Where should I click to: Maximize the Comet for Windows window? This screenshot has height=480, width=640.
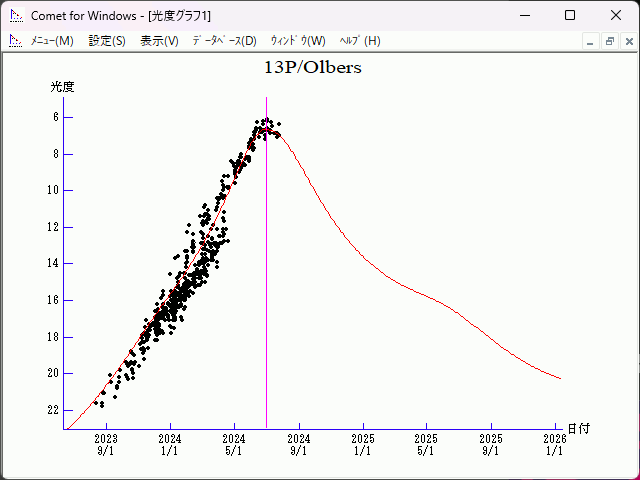click(x=570, y=16)
